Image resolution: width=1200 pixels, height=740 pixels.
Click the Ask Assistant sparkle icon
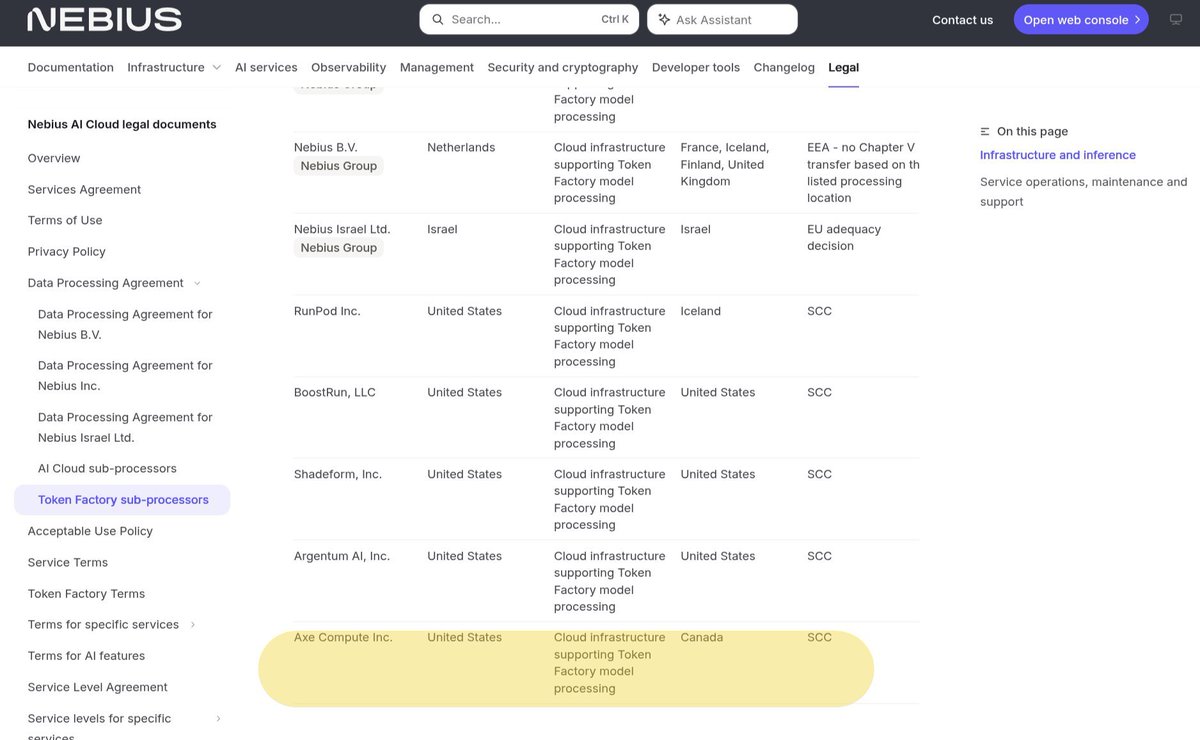[x=664, y=19]
